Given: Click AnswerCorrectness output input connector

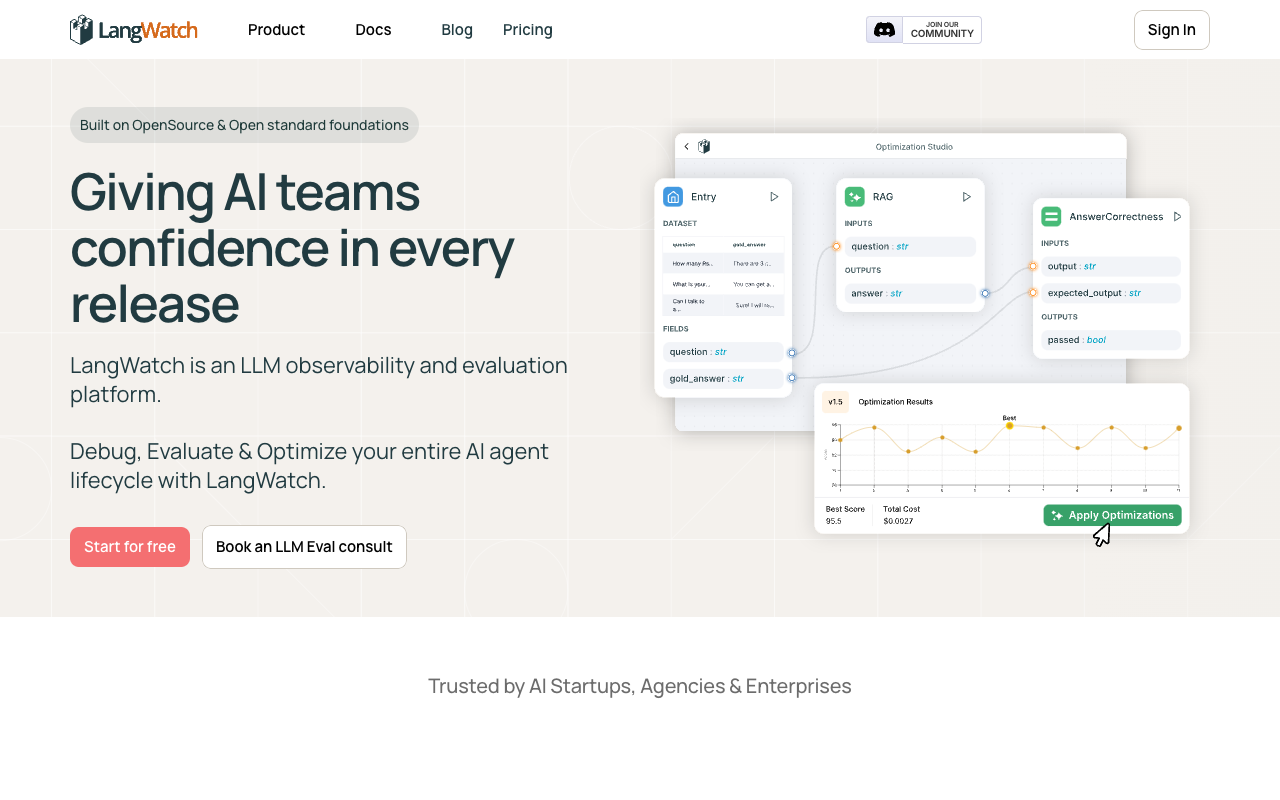Looking at the screenshot, I should pyautogui.click(x=1033, y=266).
